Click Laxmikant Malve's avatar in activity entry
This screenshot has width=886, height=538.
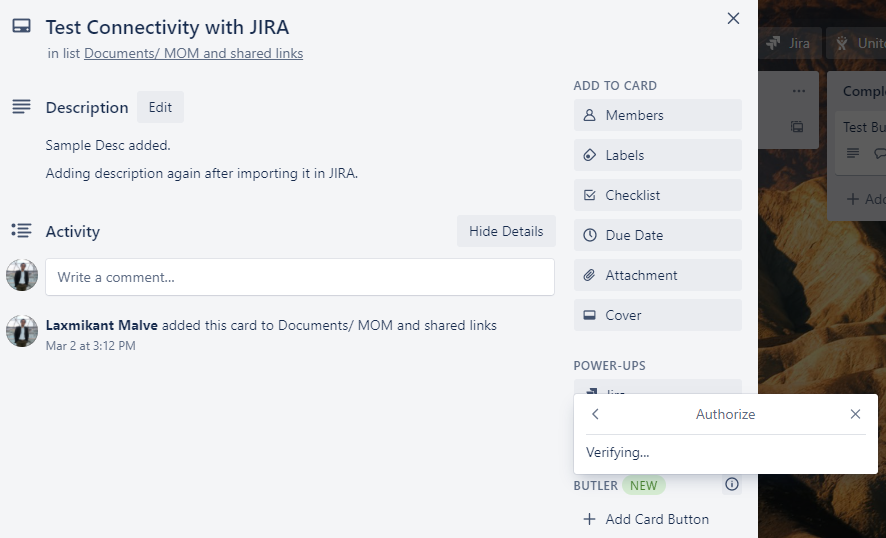tap(22, 331)
